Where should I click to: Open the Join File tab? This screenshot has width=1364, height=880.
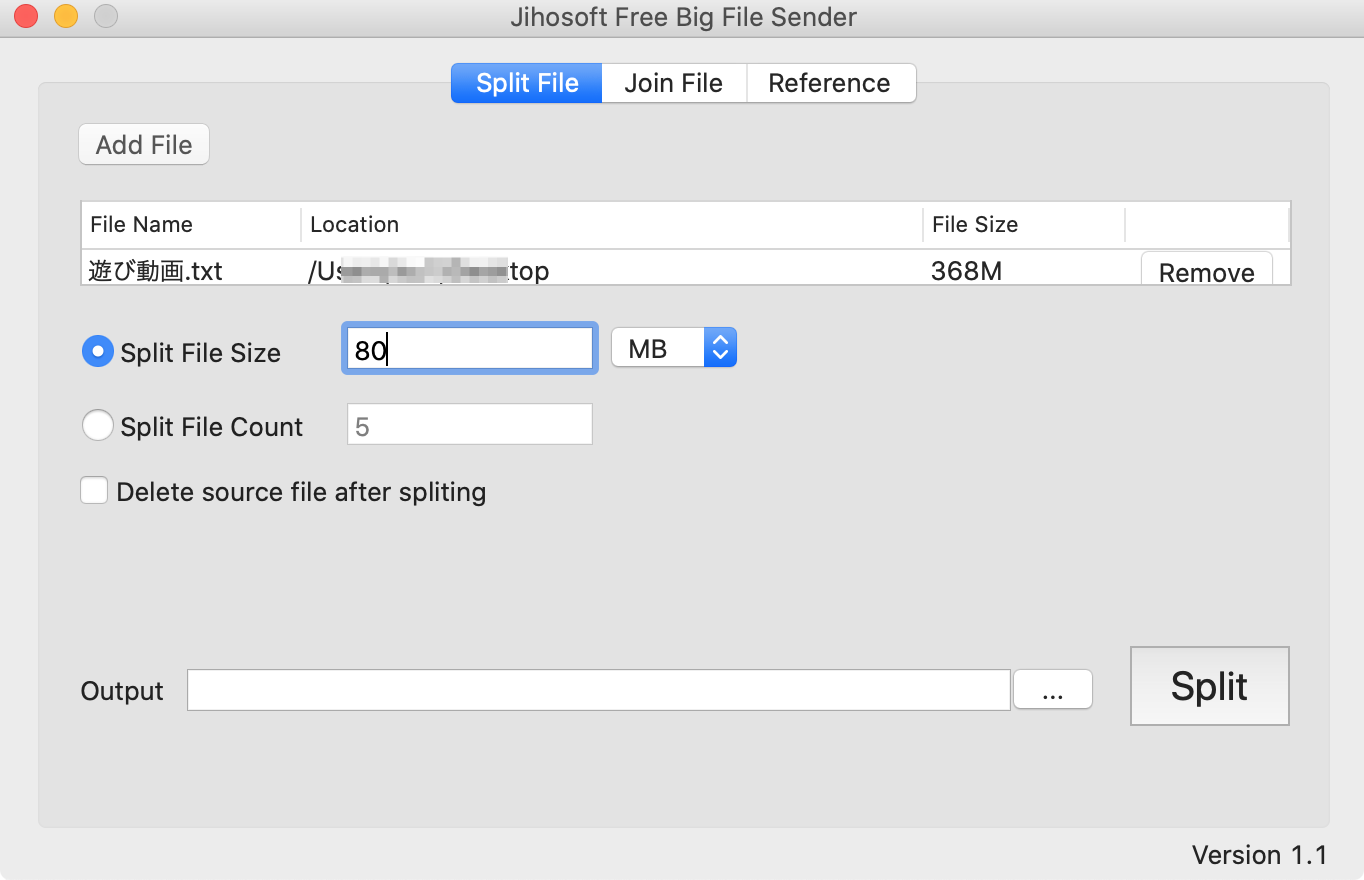[x=674, y=83]
